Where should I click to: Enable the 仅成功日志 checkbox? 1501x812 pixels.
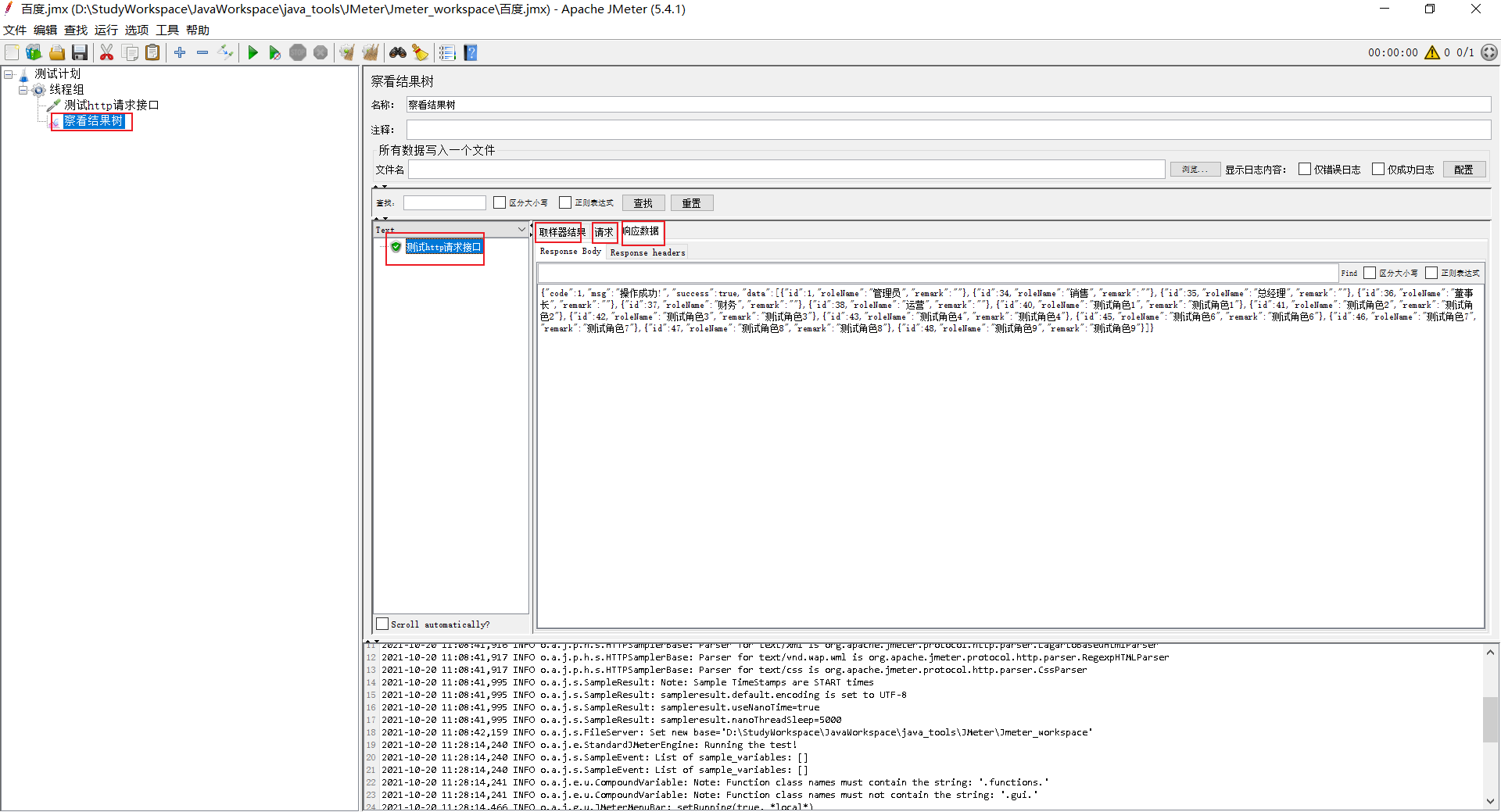[x=1378, y=169]
